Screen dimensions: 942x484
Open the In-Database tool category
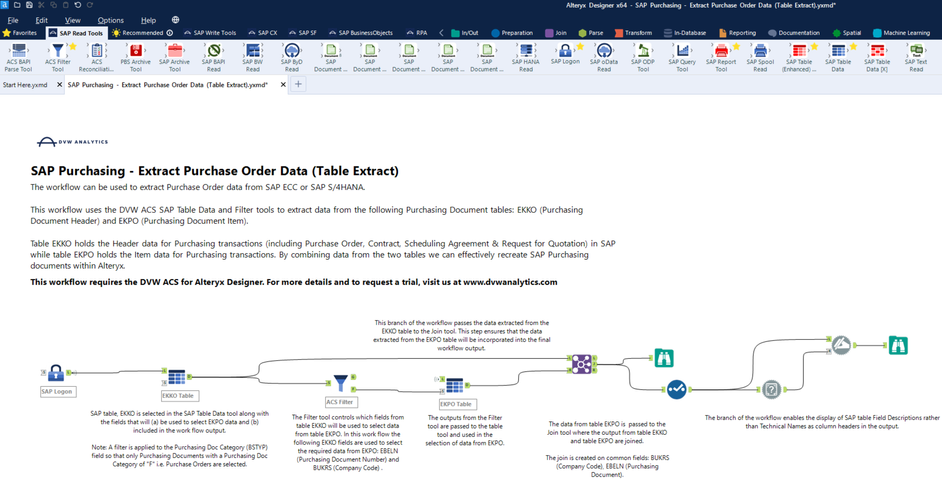click(685, 33)
